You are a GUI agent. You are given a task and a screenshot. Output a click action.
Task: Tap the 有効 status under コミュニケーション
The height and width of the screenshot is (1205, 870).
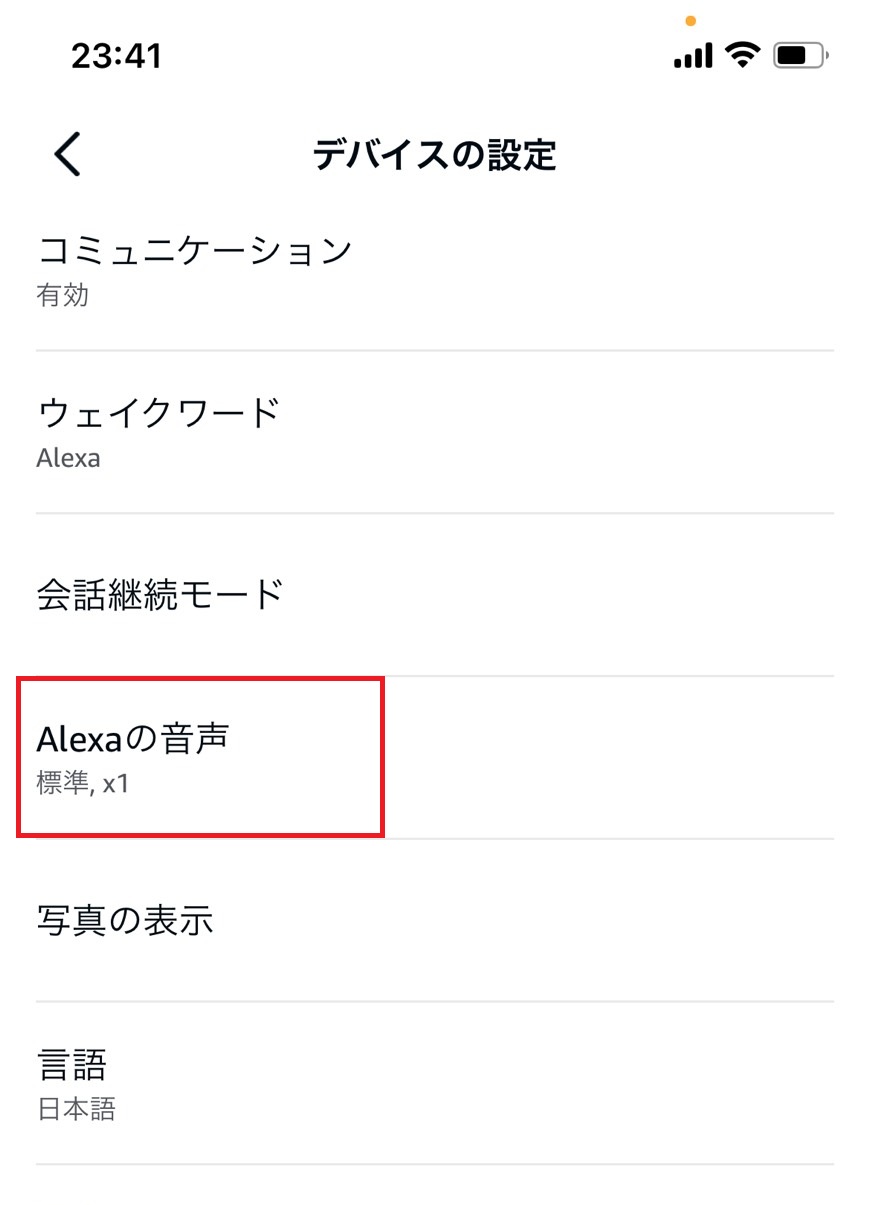coord(64,295)
